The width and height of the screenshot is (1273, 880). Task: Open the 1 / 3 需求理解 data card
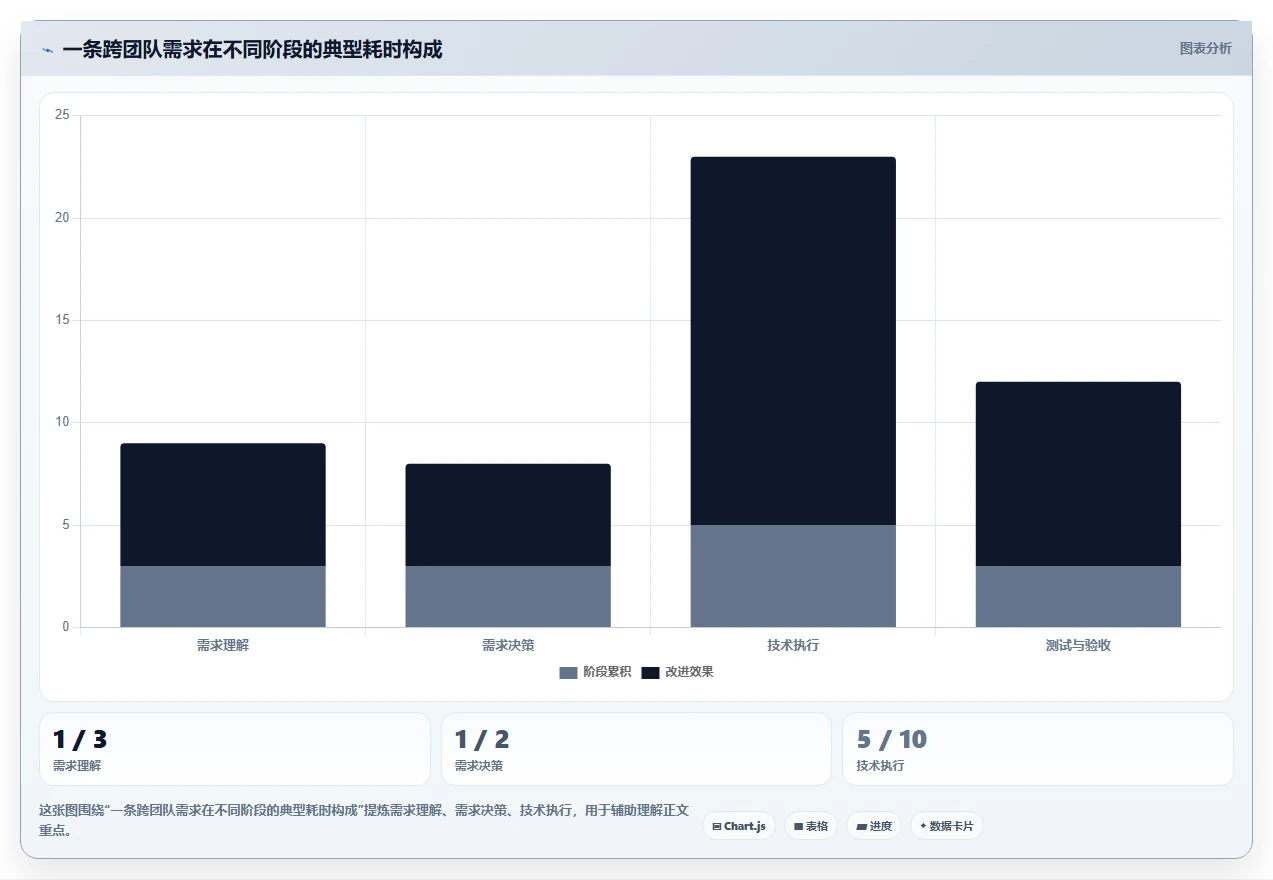[x=235, y=749]
